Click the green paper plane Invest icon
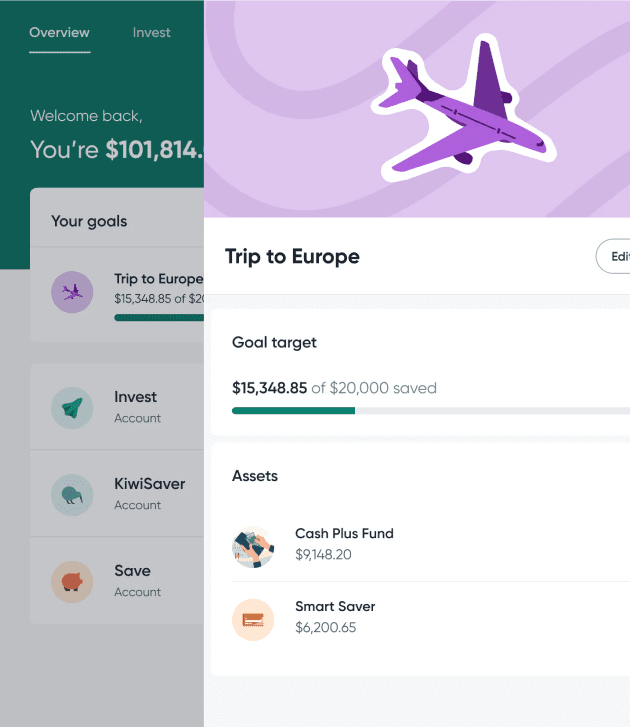This screenshot has height=728, width=630. (x=72, y=407)
